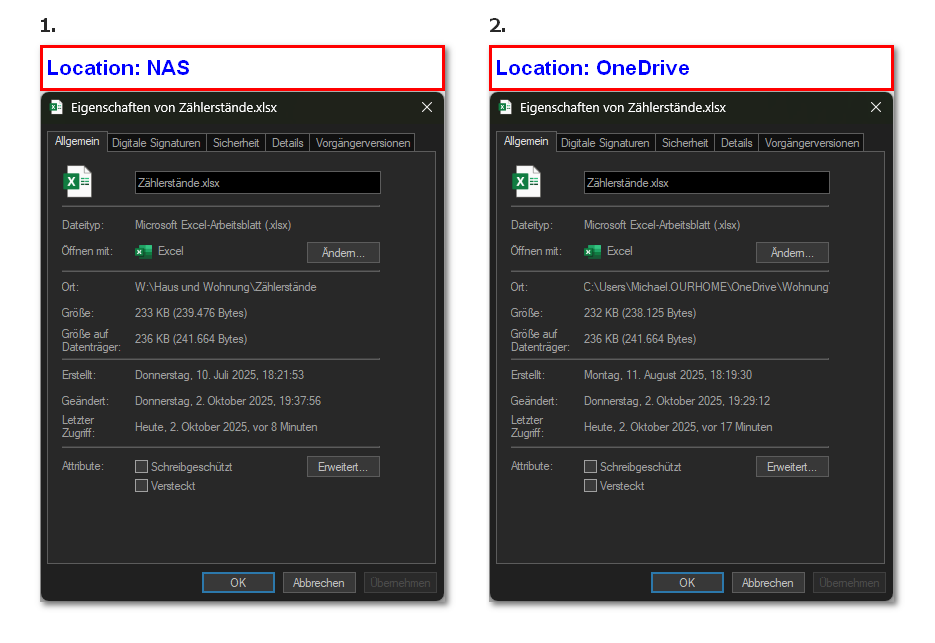Click the large Excel file icon in OneDrive dialog
935x643 pixels.
pos(527,181)
